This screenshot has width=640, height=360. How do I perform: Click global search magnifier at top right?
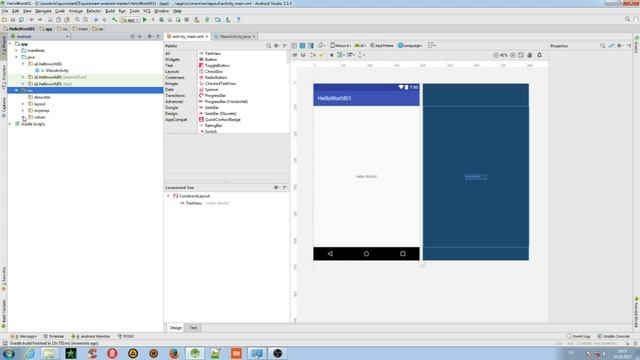click(x=628, y=19)
